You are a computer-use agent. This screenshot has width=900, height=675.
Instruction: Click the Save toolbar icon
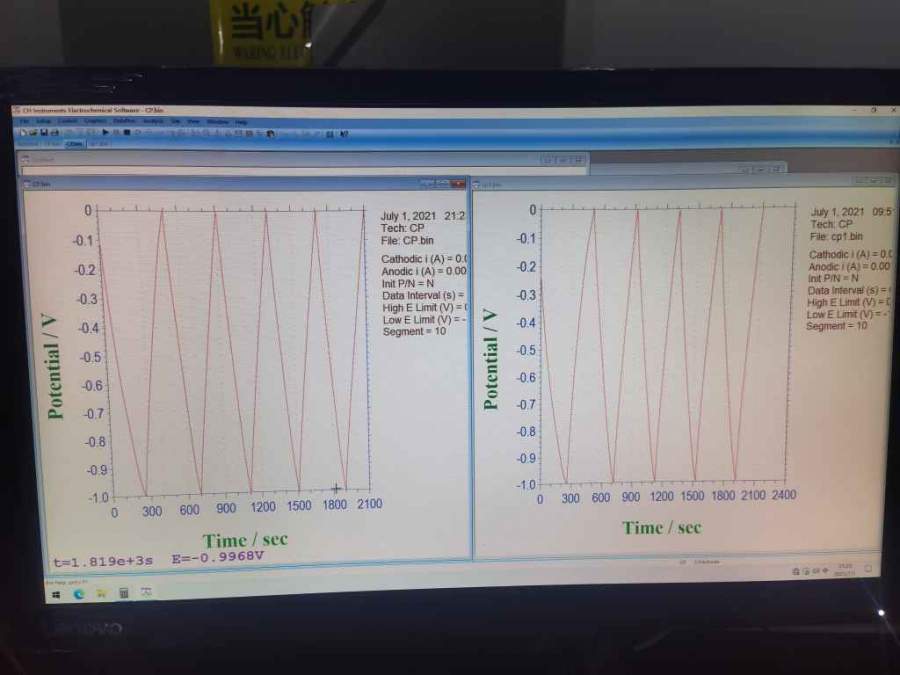[x=44, y=132]
